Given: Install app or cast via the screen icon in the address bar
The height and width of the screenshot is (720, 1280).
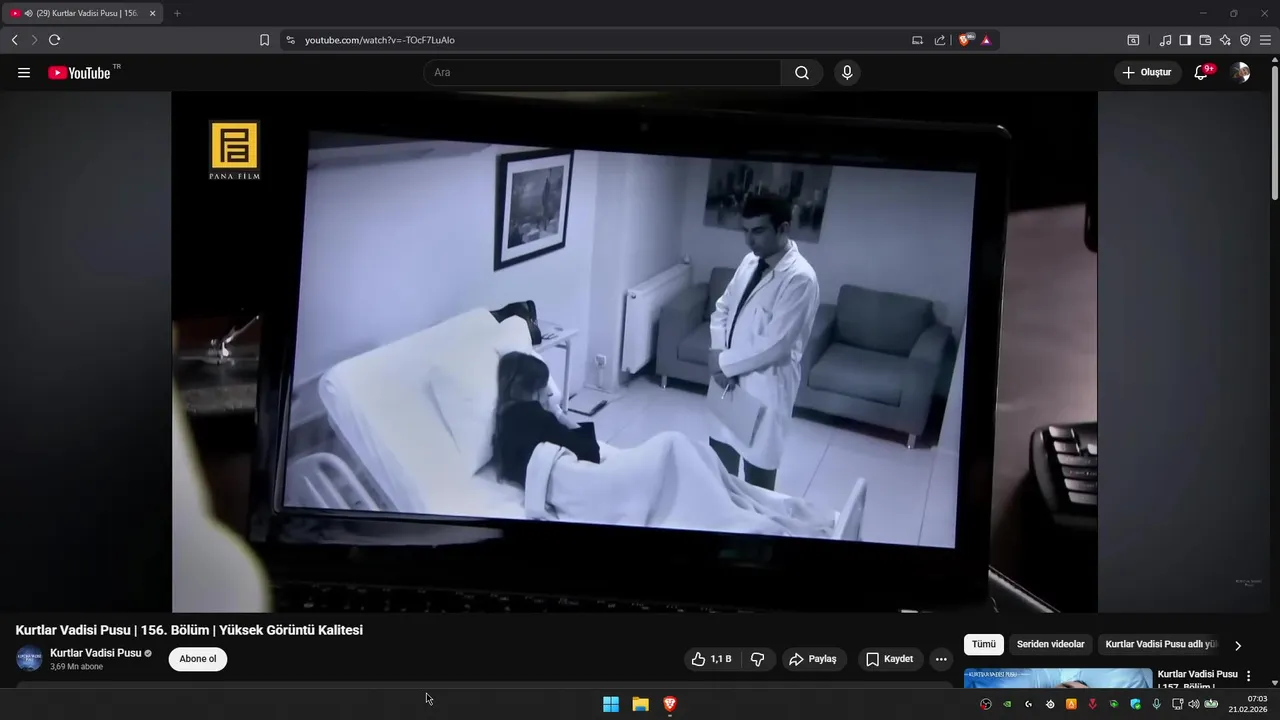Looking at the screenshot, I should [x=917, y=40].
